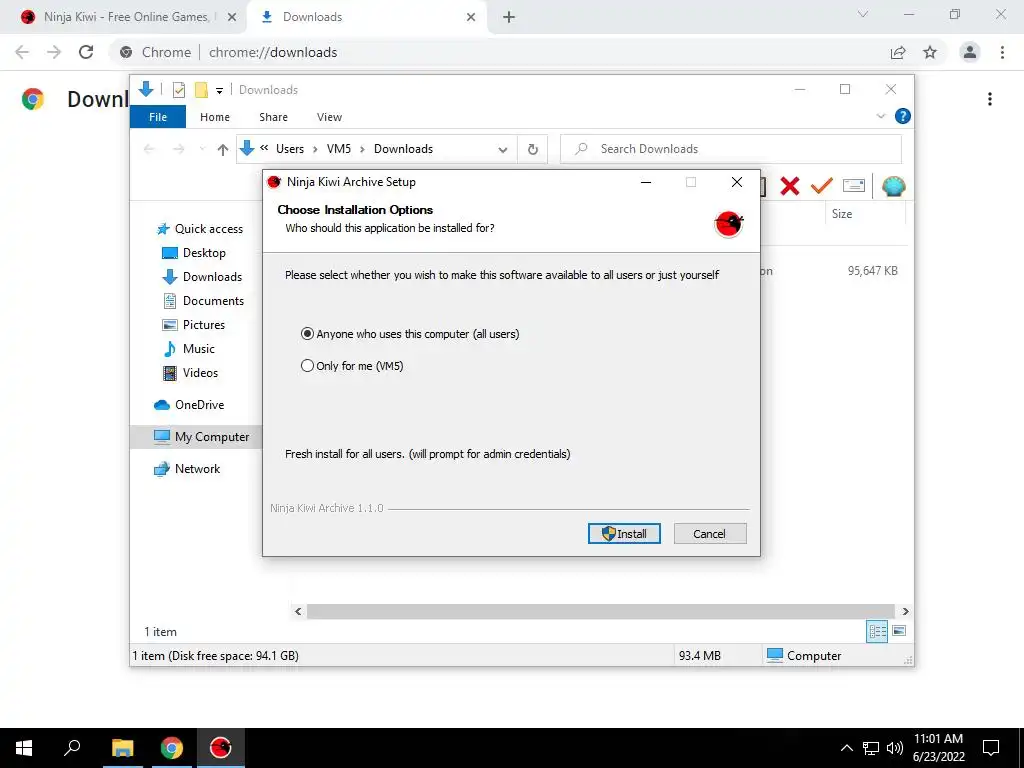This screenshot has height=768, width=1024.
Task: Open Chrome main menu three dots
Action: coord(1002,52)
